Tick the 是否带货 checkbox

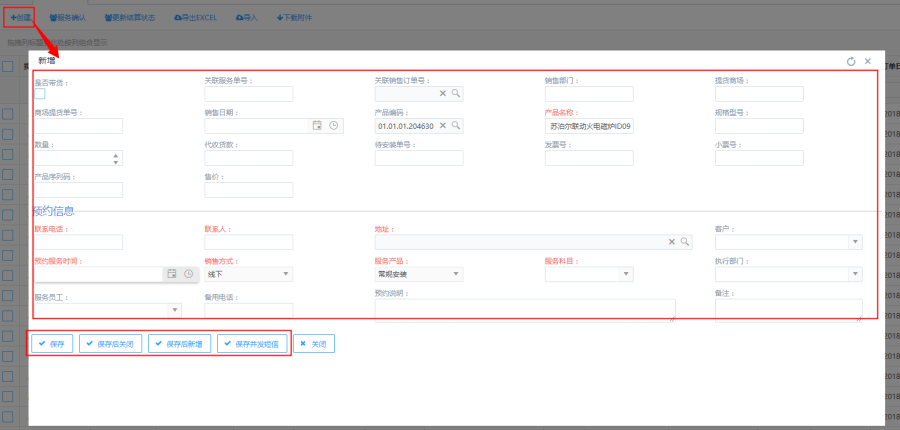click(40, 94)
